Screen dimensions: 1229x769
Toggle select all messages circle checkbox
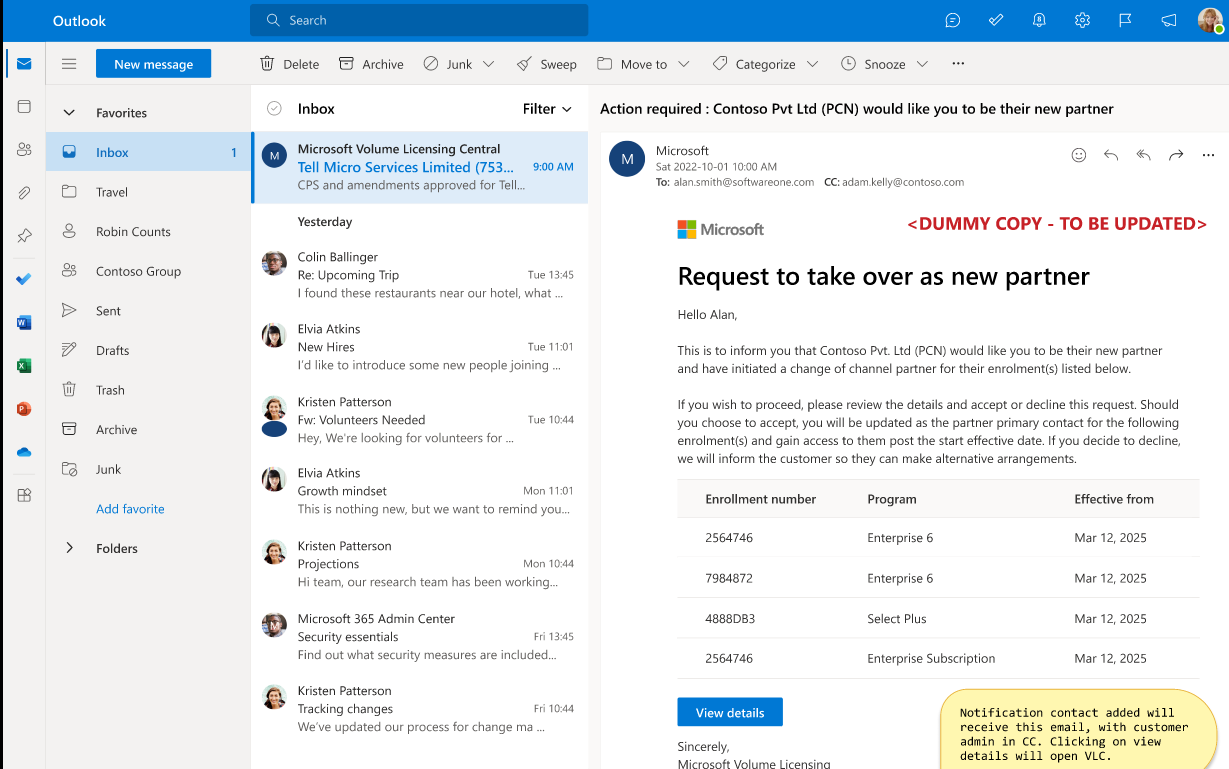click(x=274, y=109)
